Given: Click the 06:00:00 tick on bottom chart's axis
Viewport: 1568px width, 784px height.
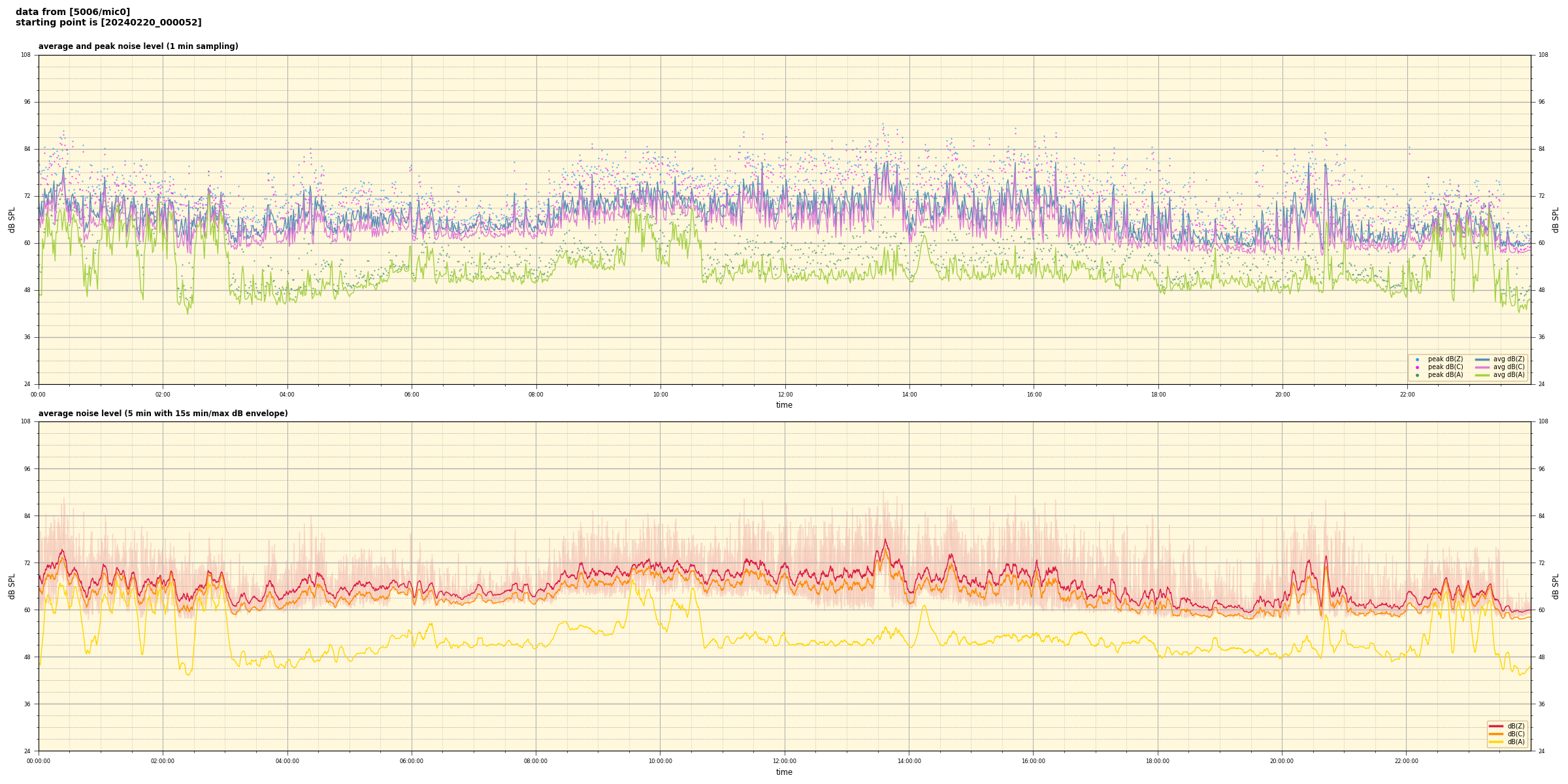Looking at the screenshot, I should (412, 761).
